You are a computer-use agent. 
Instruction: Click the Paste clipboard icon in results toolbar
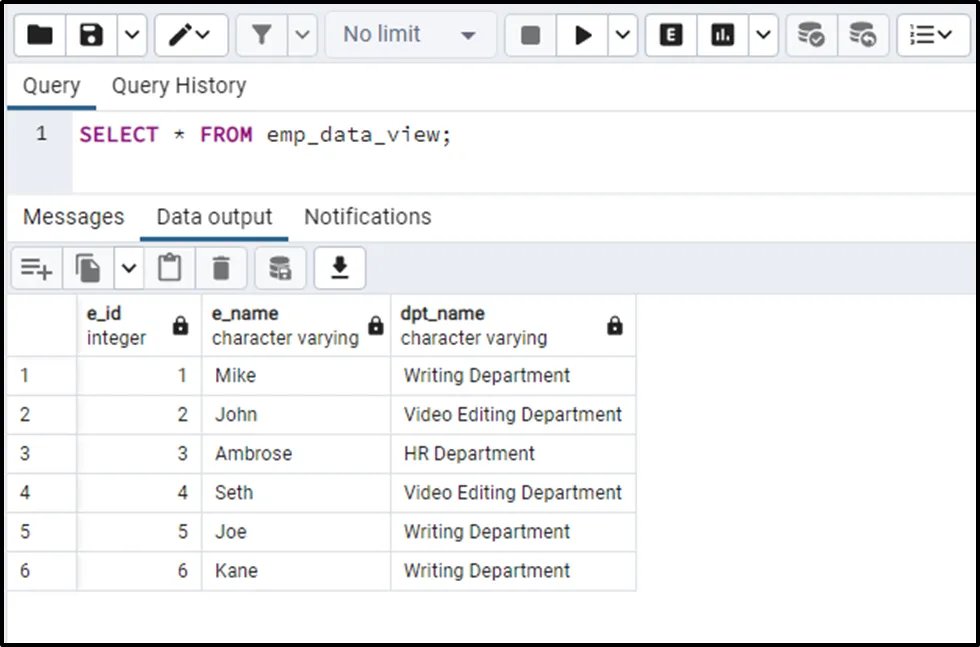170,268
